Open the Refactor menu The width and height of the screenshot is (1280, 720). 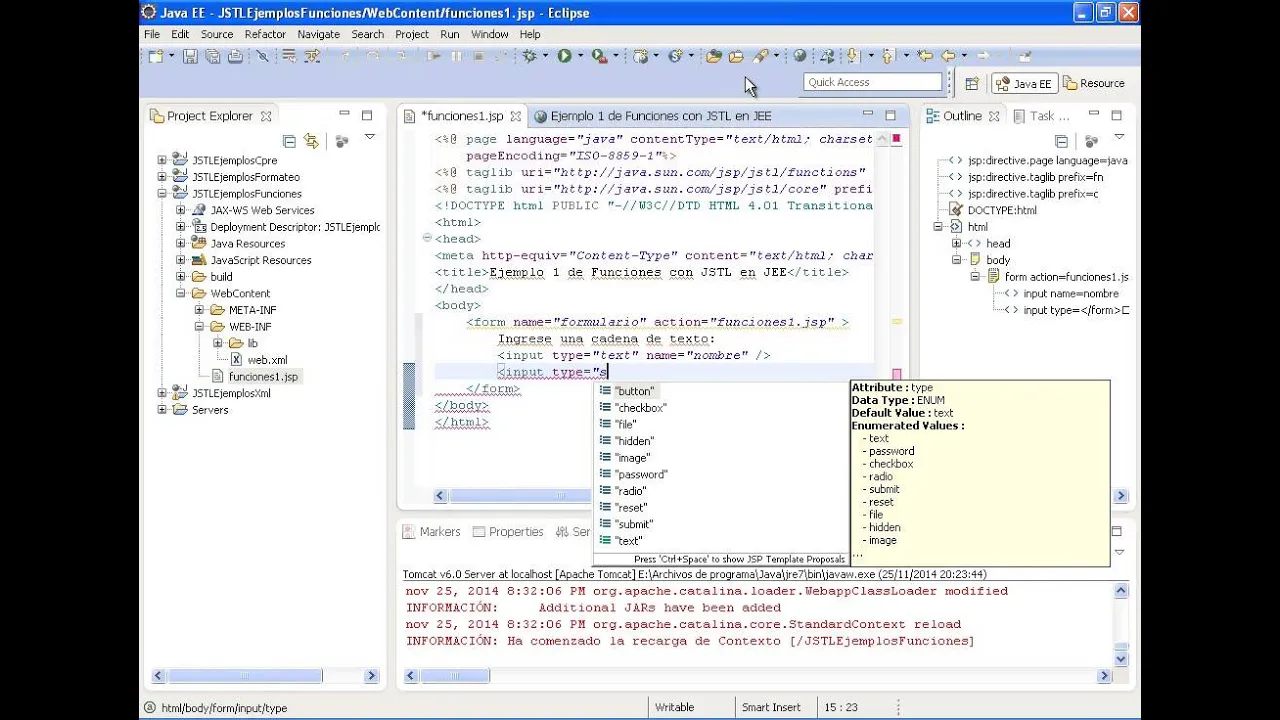pos(265,34)
